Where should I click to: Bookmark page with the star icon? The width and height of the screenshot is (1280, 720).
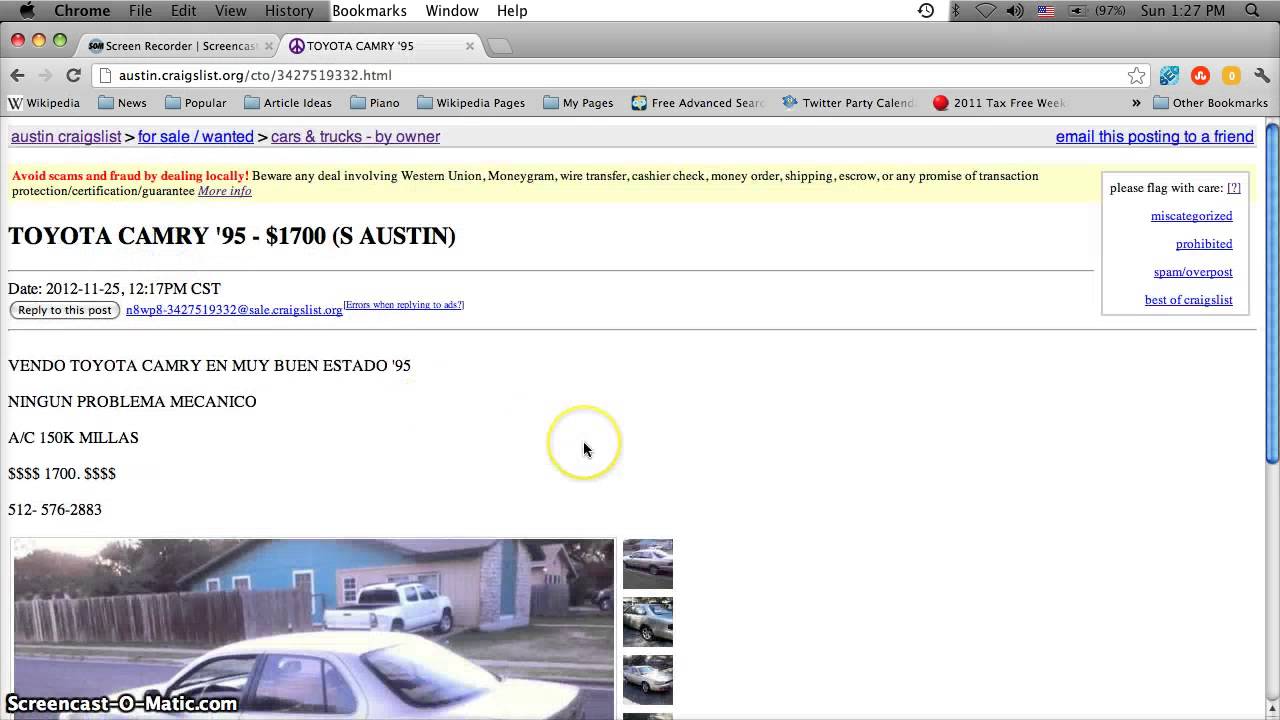(x=1136, y=75)
